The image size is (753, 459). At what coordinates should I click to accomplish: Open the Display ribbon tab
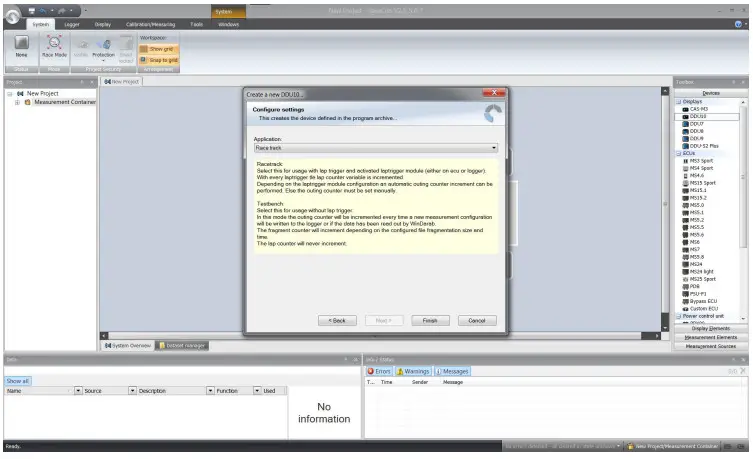point(103,24)
